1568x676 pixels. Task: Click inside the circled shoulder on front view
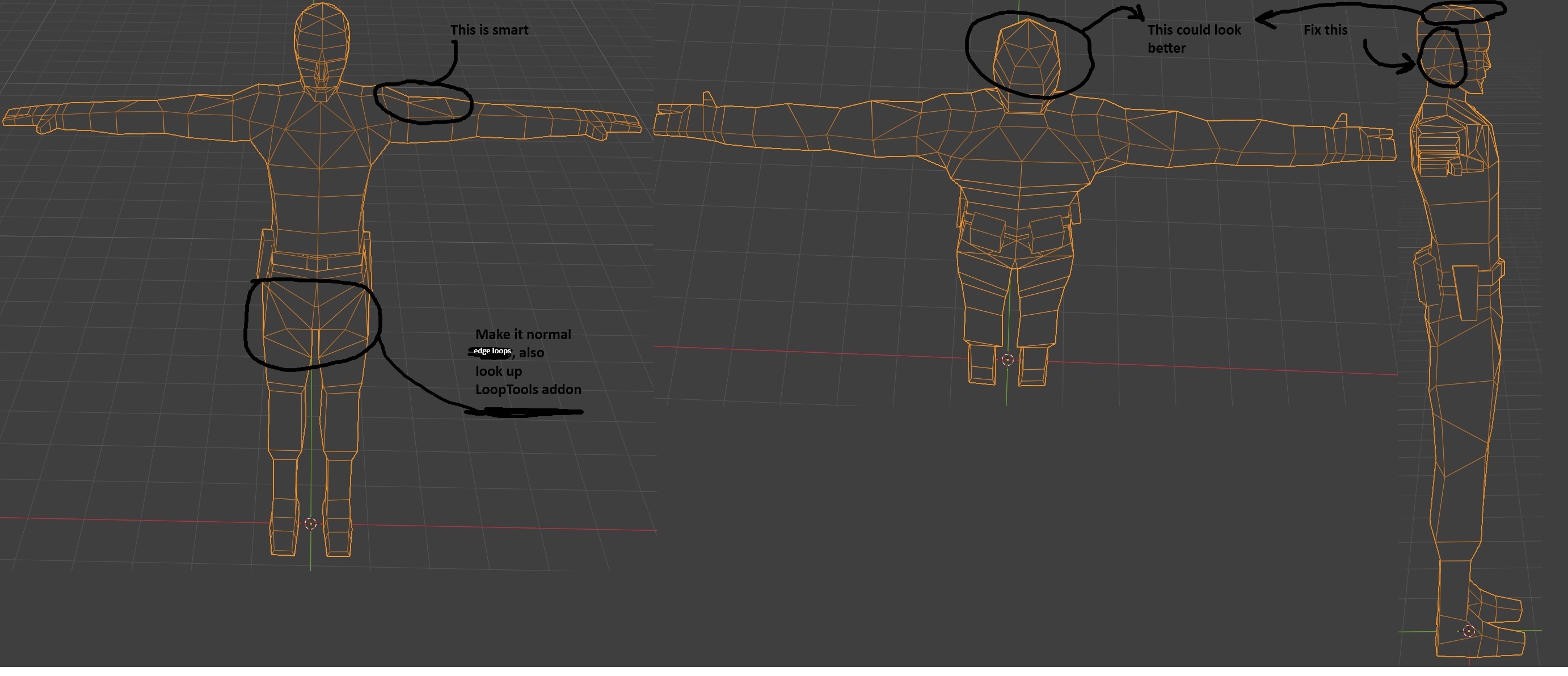click(x=423, y=103)
